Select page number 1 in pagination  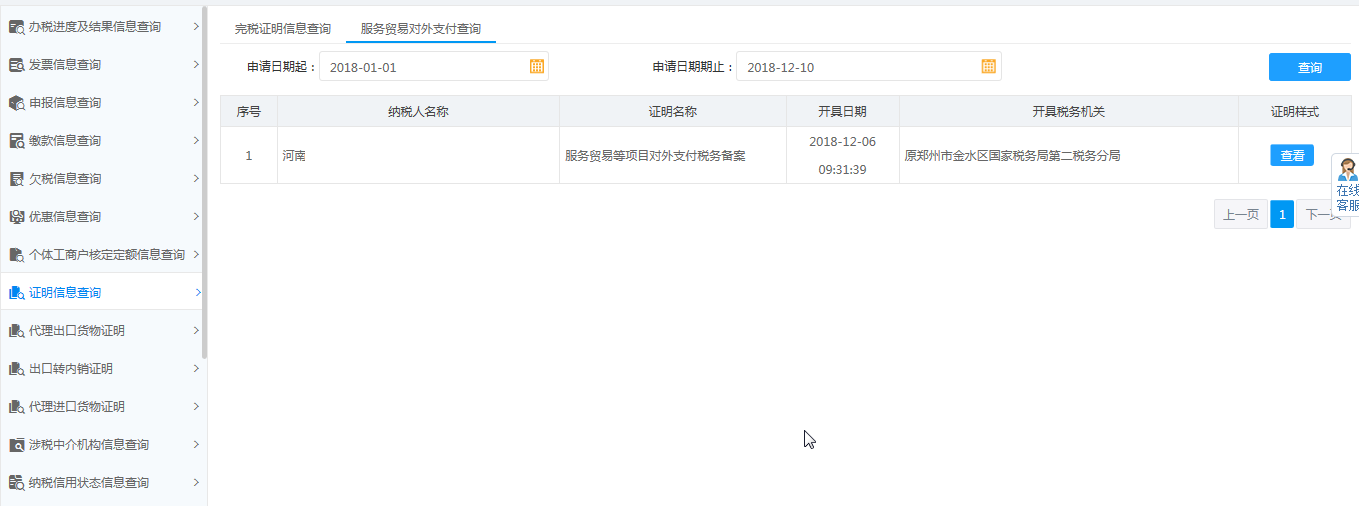[x=1282, y=215]
